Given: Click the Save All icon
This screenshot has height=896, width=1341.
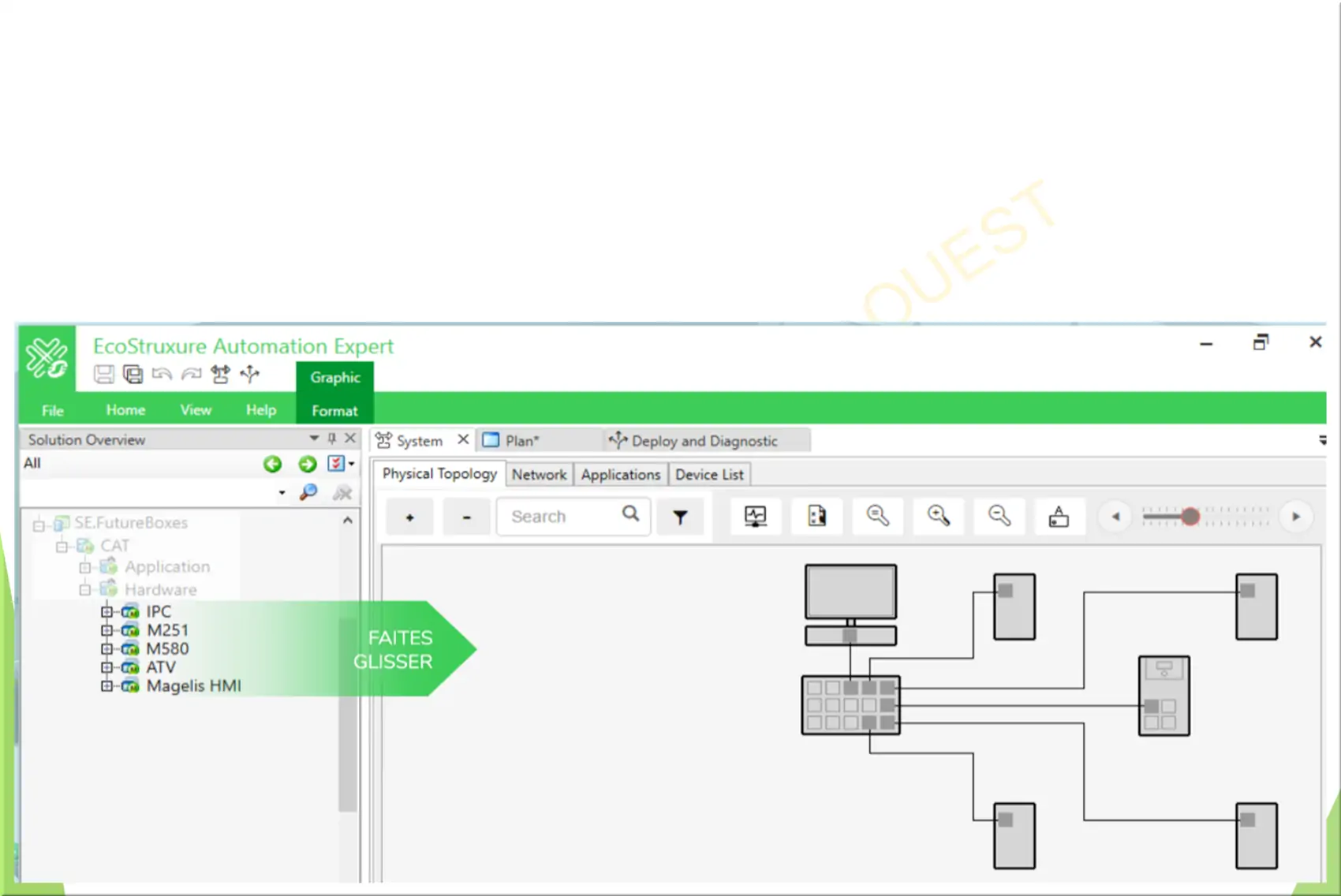Looking at the screenshot, I should (133, 374).
